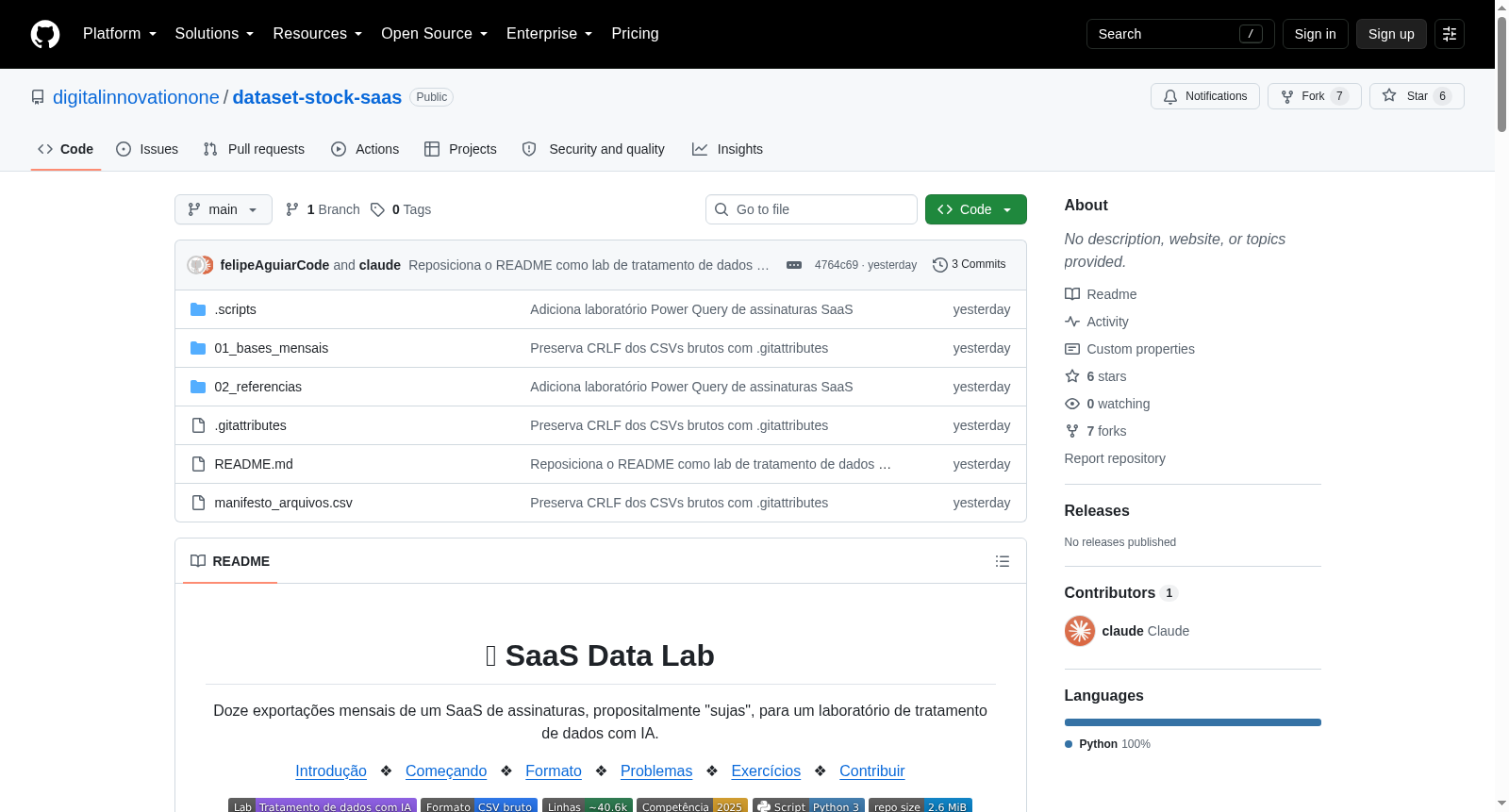Open the Actions tab
This screenshot has height=812, width=1509.
tap(365, 149)
